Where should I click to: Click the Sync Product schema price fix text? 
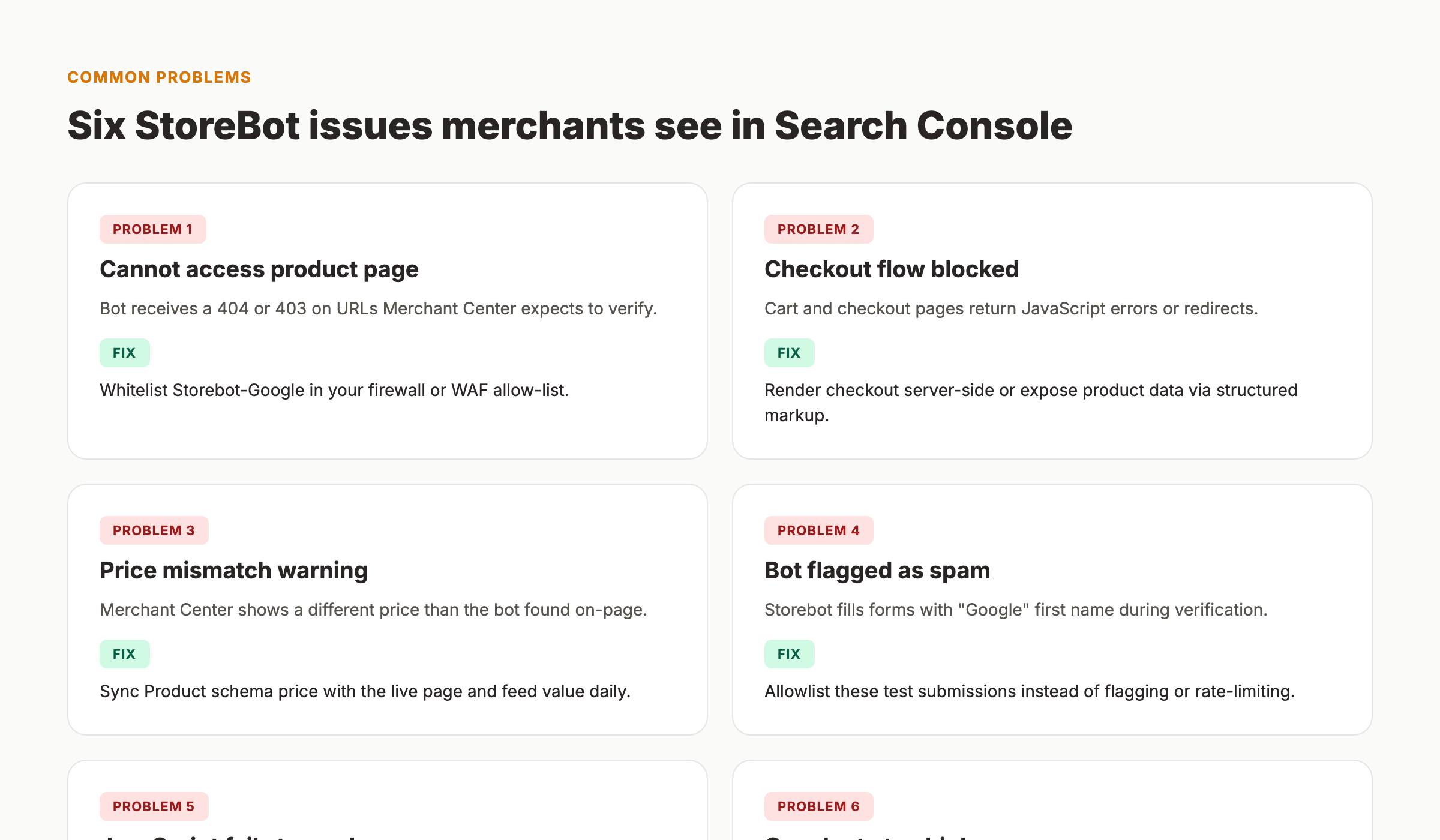(365, 691)
